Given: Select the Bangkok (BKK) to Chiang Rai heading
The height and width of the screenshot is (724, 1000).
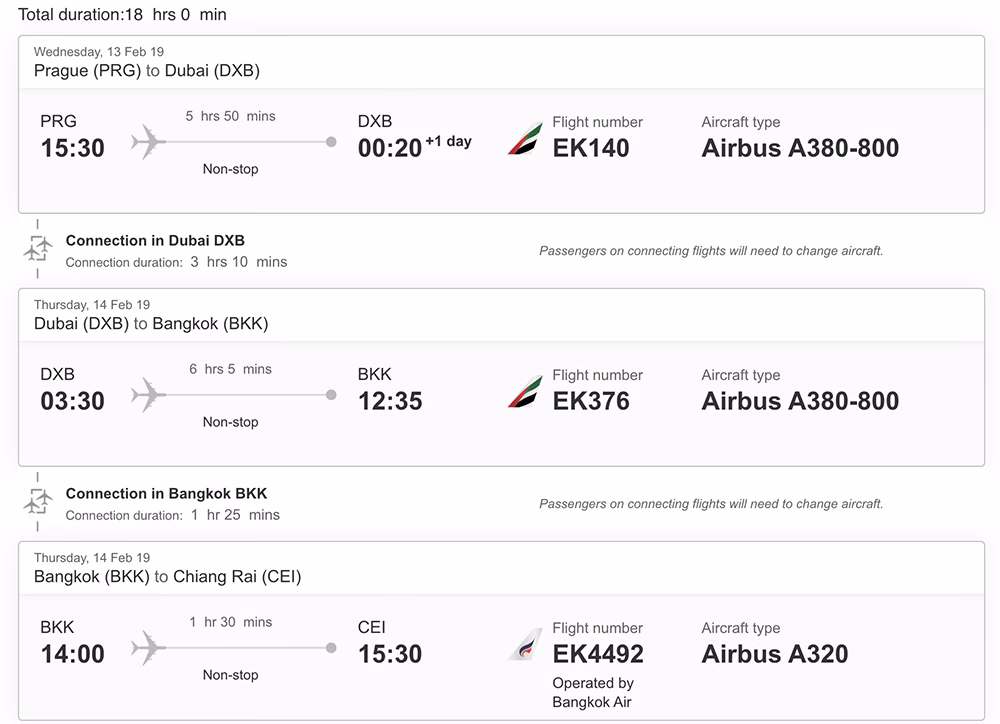Looking at the screenshot, I should tap(167, 577).
